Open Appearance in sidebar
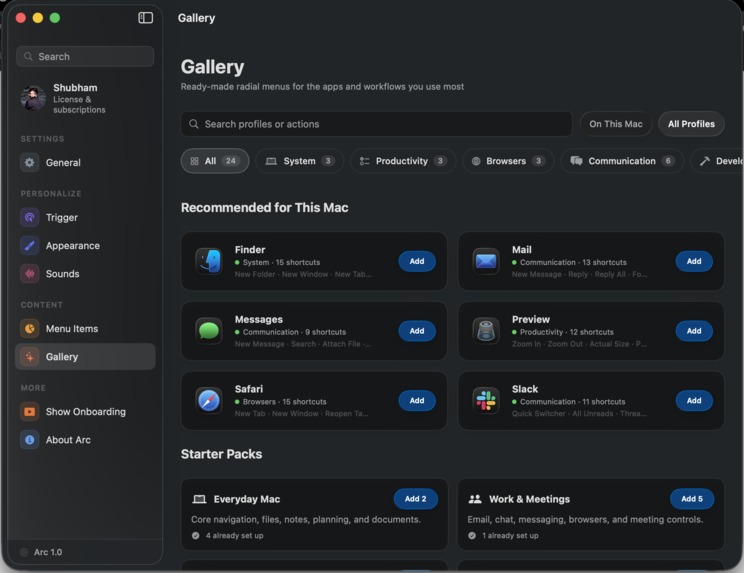 85,246
